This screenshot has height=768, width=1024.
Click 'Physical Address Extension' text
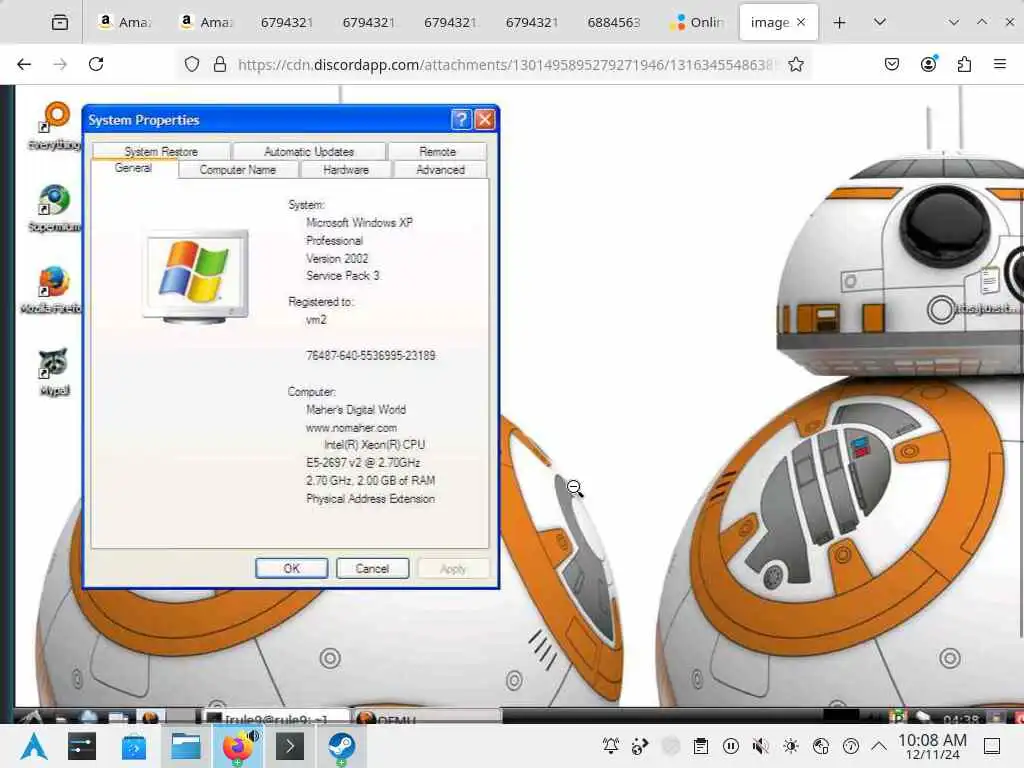click(370, 498)
